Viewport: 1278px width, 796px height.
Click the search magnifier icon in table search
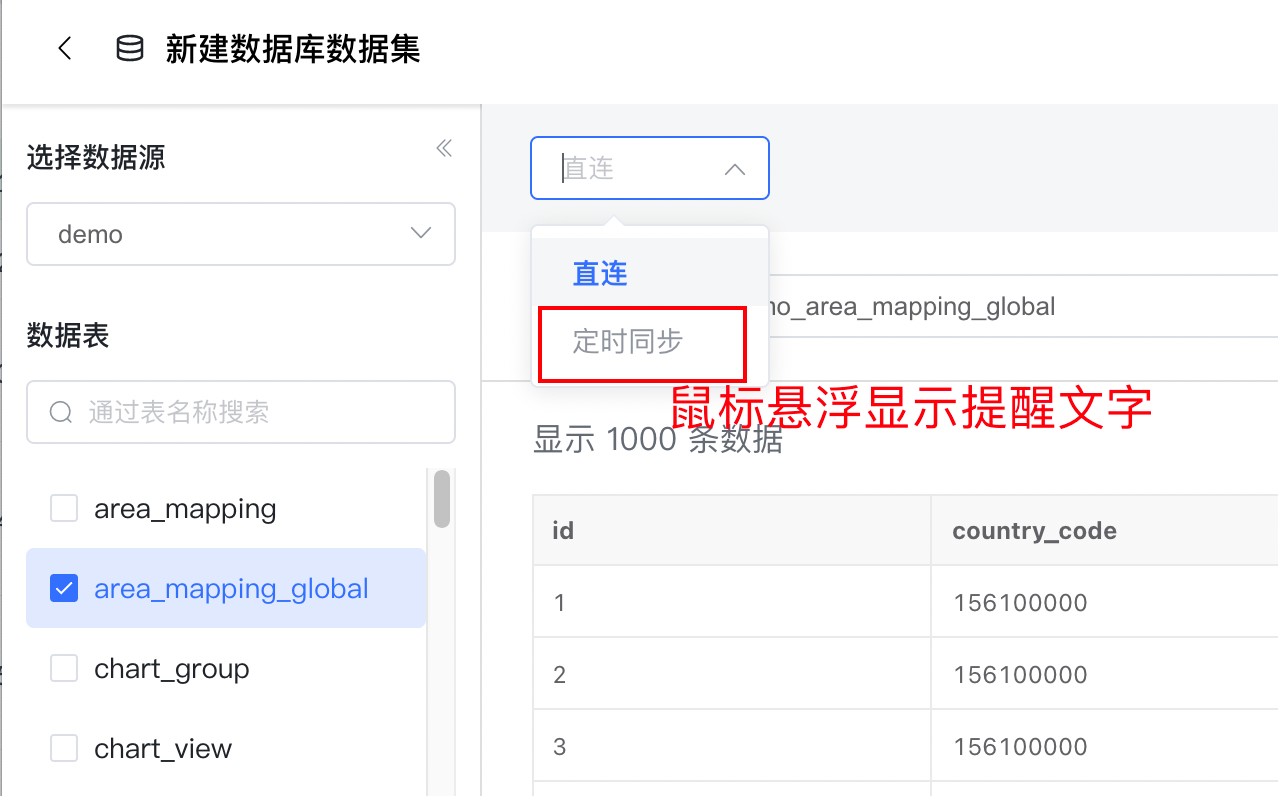[61, 412]
